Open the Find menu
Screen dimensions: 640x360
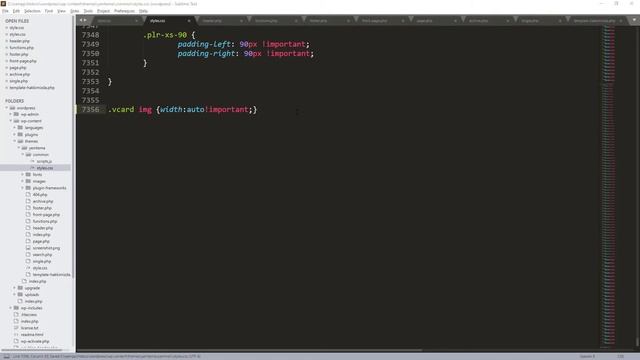point(49,11)
